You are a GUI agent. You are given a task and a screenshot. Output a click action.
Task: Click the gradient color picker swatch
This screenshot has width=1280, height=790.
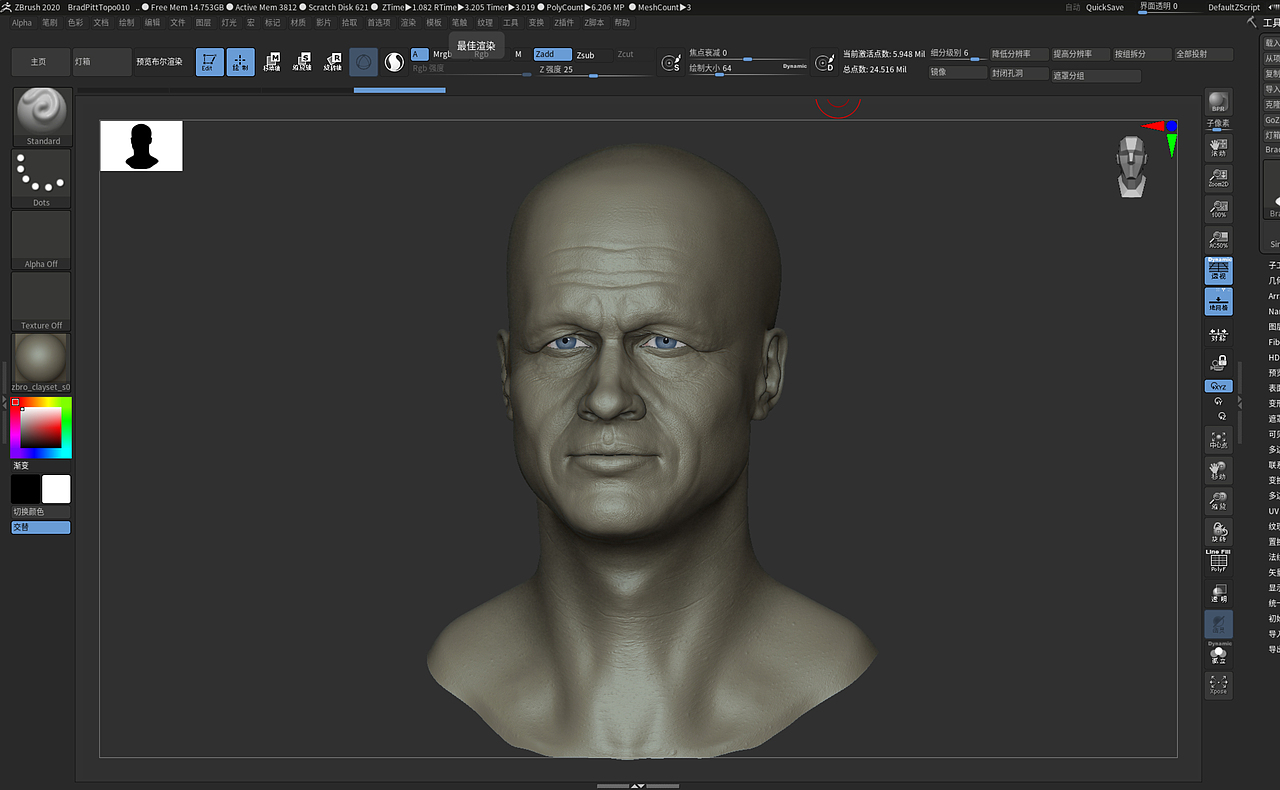pyautogui.click(x=41, y=428)
